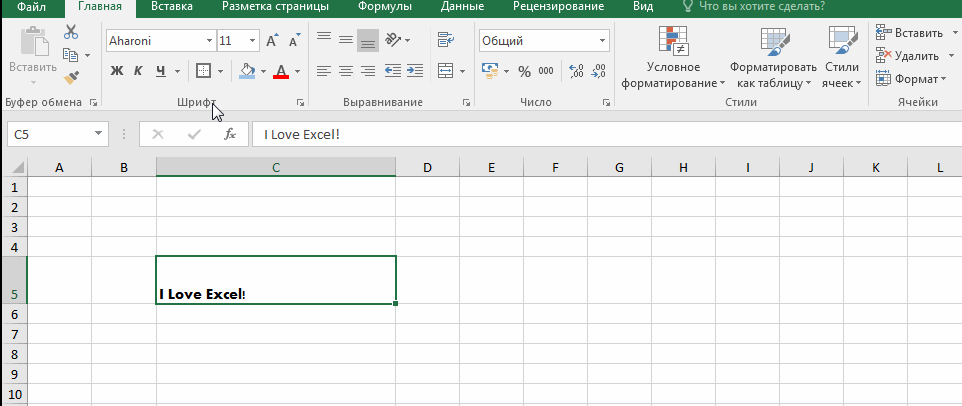The width and height of the screenshot is (962, 406).
Task: Click Insert Function fx icon
Action: pyautogui.click(x=230, y=134)
